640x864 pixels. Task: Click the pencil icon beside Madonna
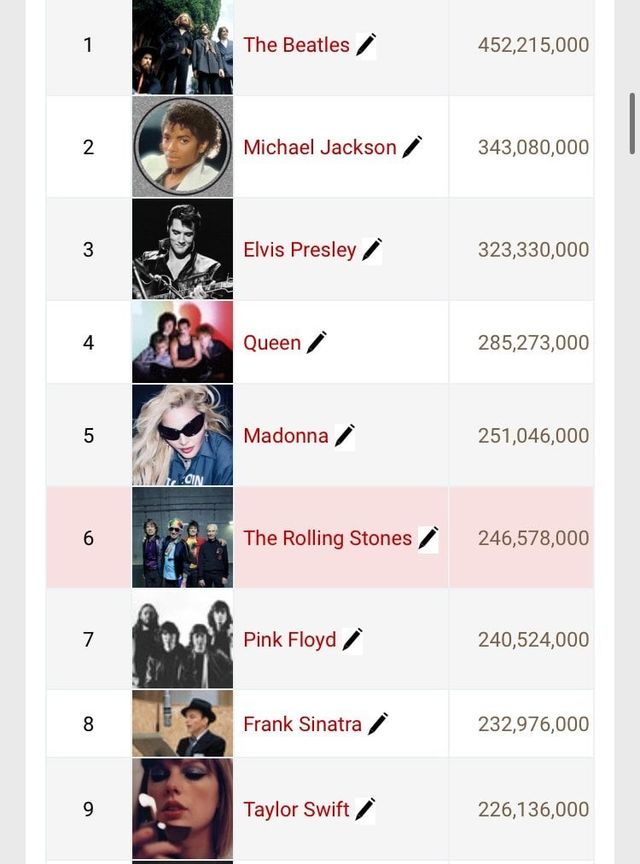[x=344, y=436]
